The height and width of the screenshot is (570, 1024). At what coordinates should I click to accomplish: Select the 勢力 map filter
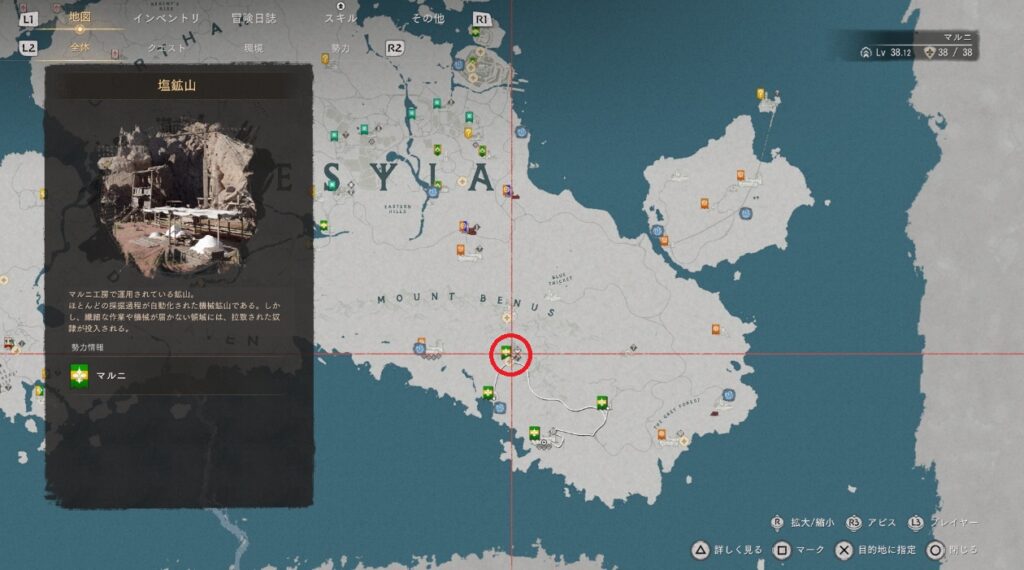click(340, 48)
